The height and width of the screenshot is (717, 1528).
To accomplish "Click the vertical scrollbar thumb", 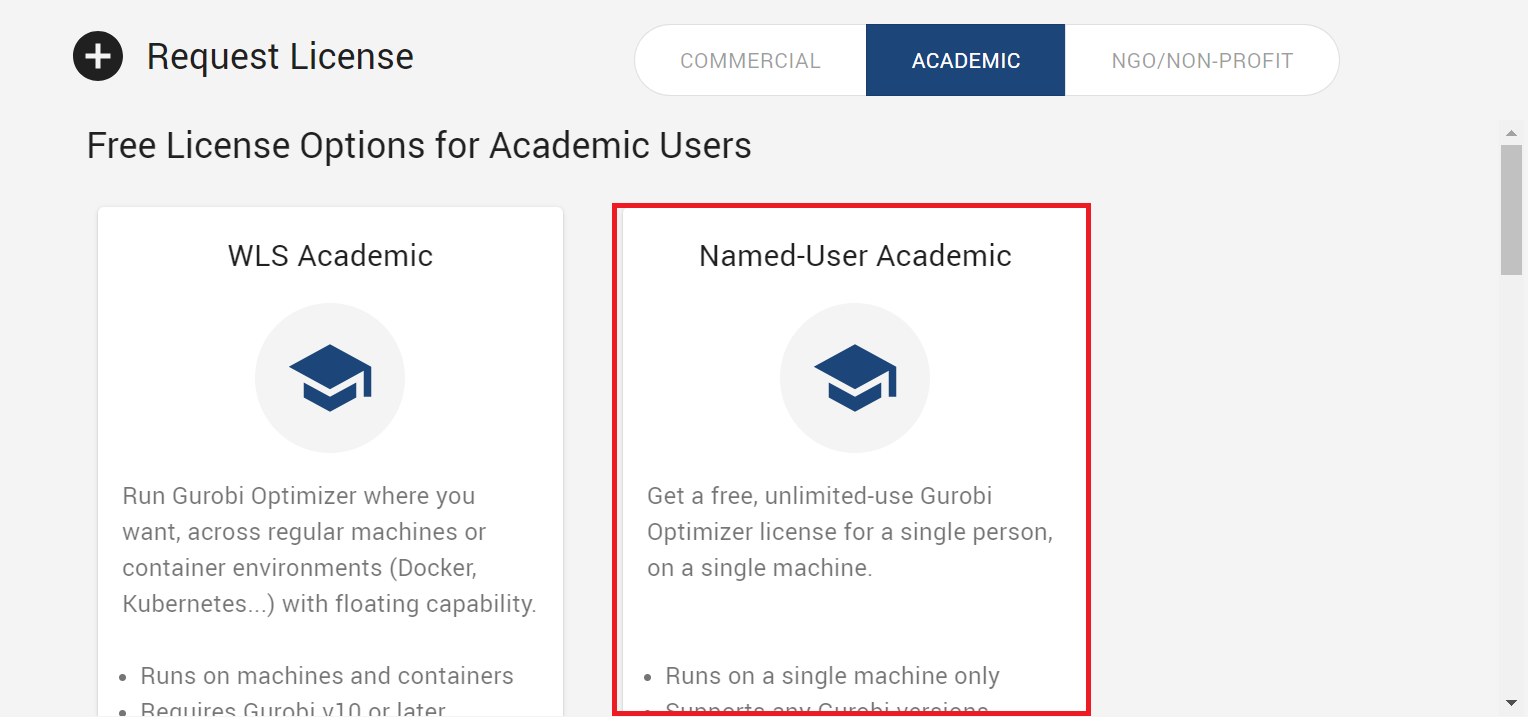I will [x=1511, y=209].
